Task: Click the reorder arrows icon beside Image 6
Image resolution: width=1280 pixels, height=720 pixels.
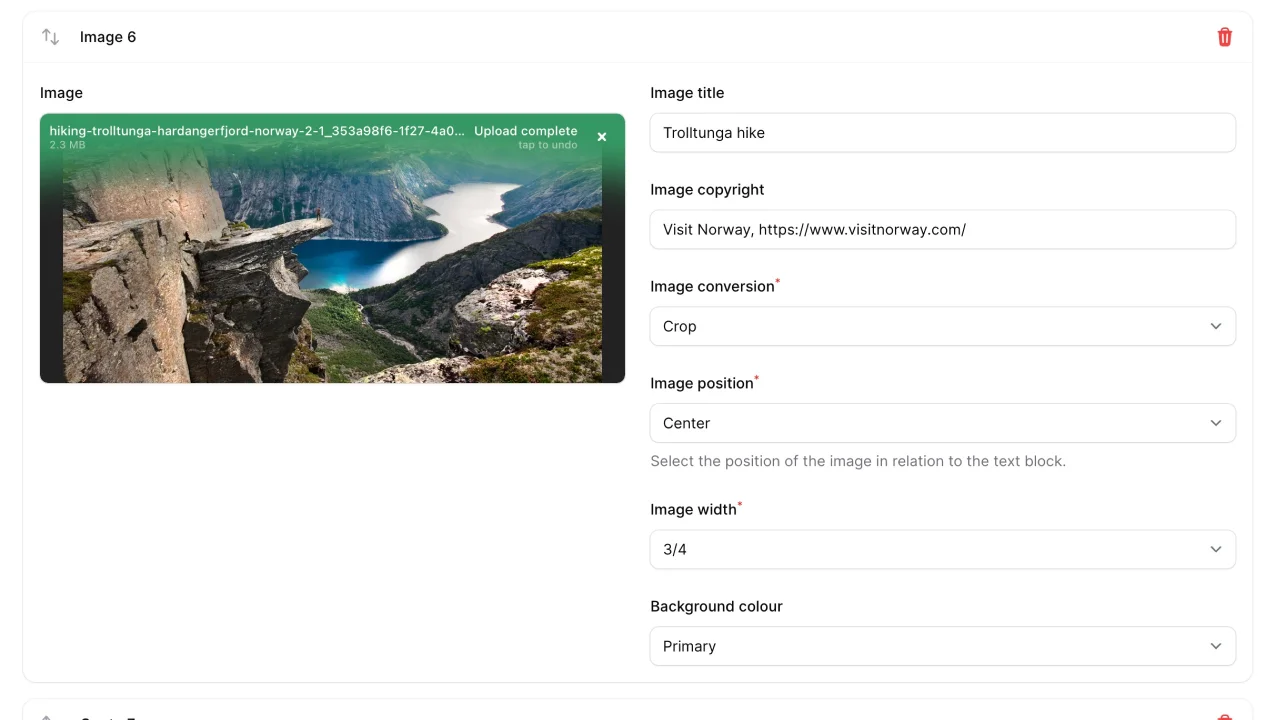Action: 50,36
